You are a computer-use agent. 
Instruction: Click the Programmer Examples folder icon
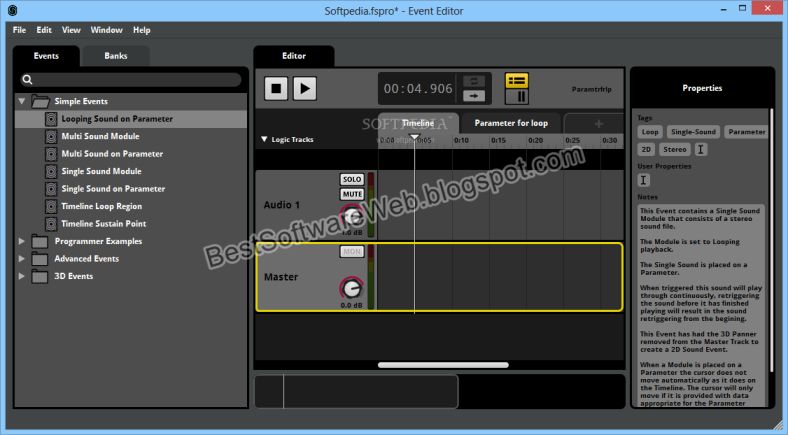pos(40,242)
